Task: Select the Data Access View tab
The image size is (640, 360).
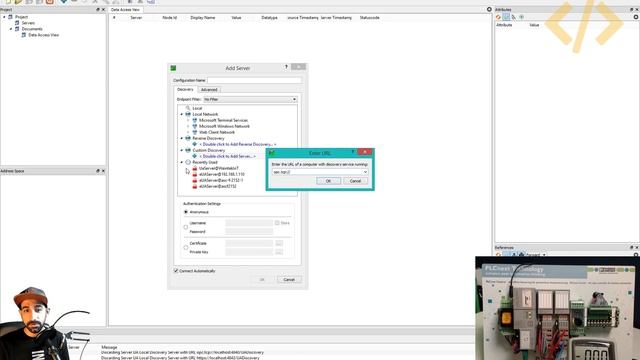Action: [125, 9]
